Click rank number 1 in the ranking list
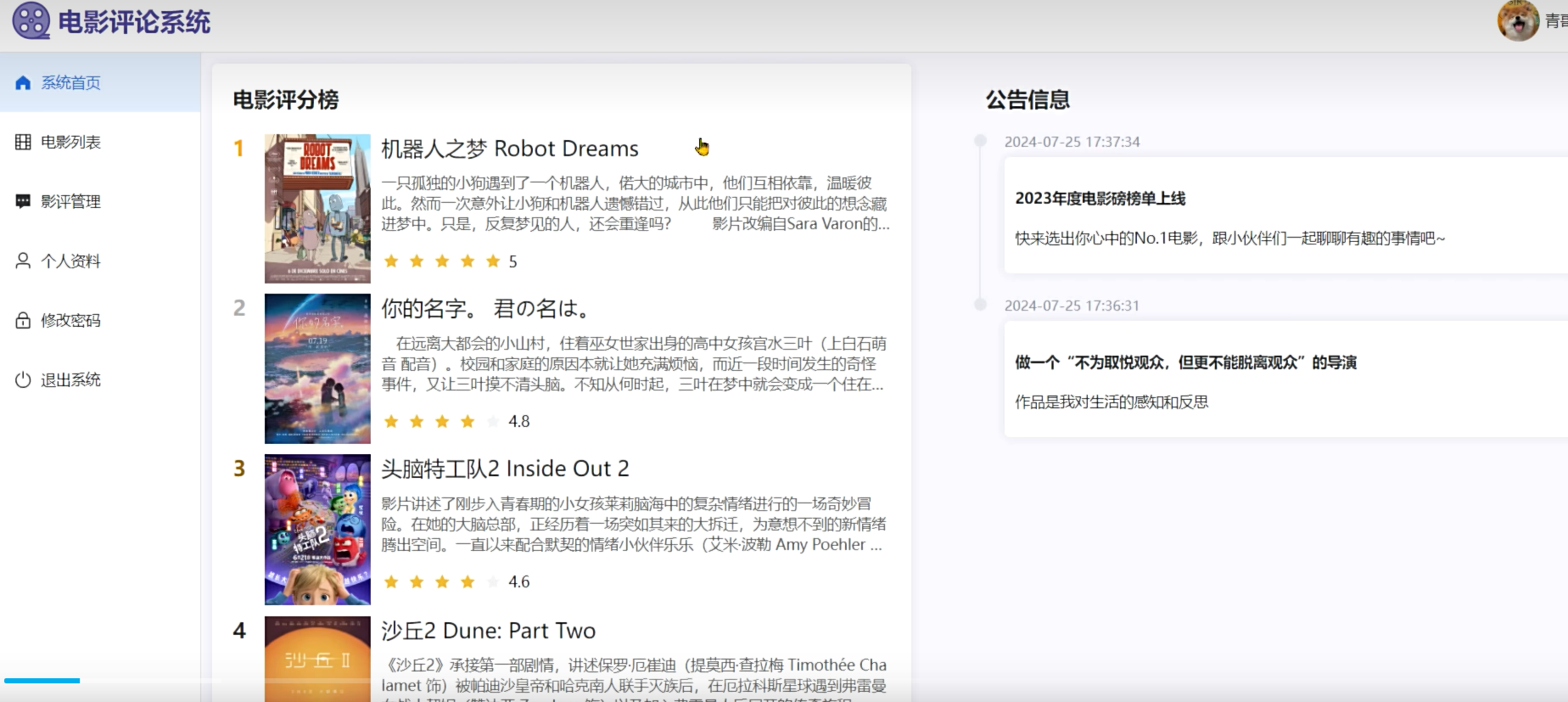This screenshot has height=702, width=1568. (239, 149)
